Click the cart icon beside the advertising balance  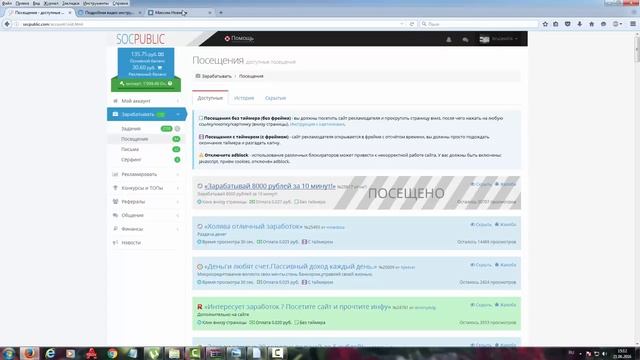pos(160,67)
